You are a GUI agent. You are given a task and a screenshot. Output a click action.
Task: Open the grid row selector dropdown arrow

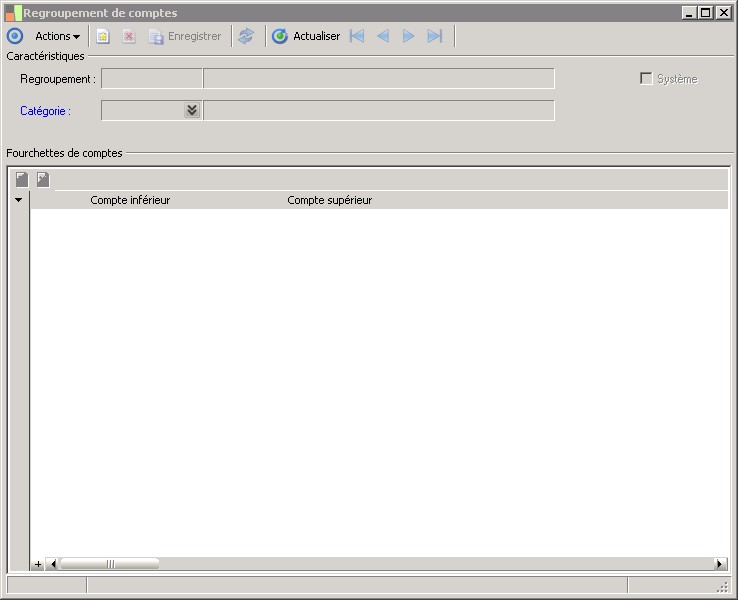[x=18, y=200]
